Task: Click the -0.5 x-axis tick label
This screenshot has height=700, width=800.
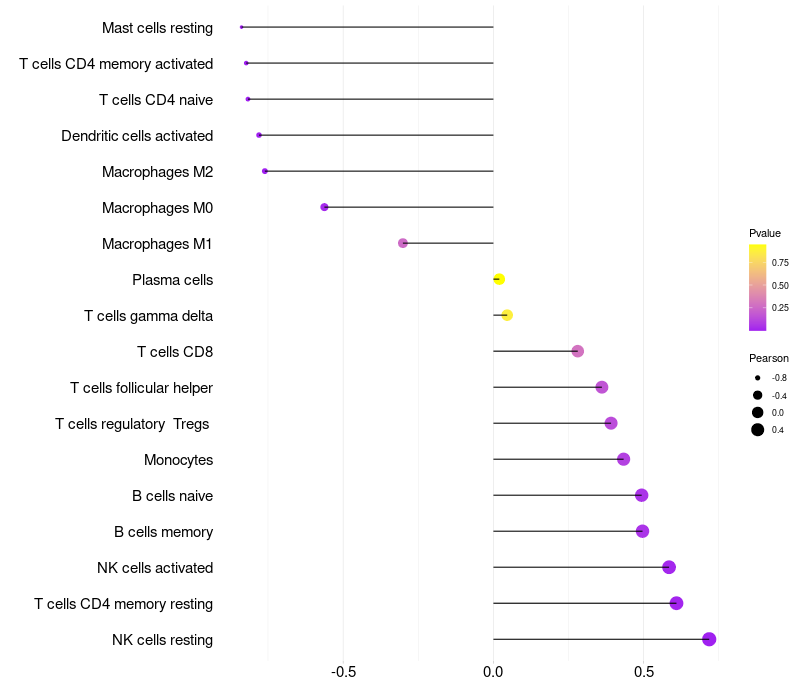Action: click(x=343, y=670)
